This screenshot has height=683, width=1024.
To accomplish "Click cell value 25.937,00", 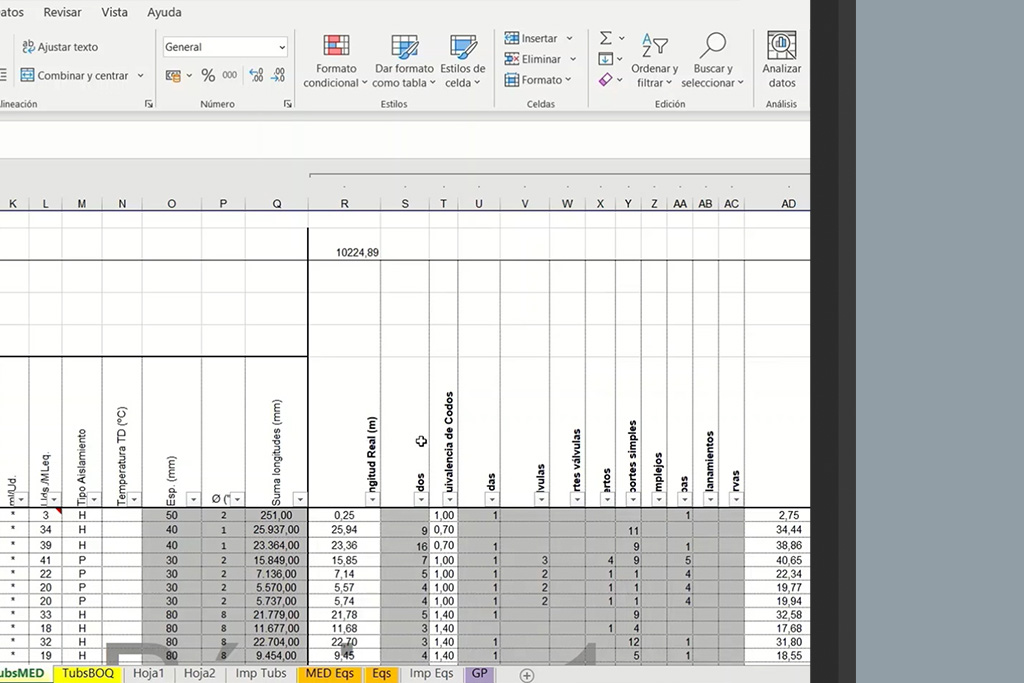I will (276, 530).
